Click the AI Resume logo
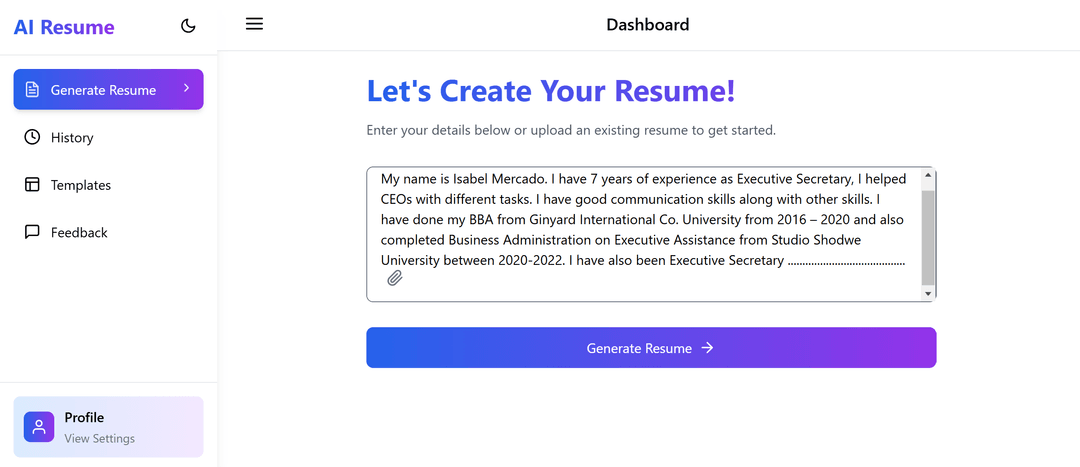The image size is (1080, 467). [x=64, y=28]
